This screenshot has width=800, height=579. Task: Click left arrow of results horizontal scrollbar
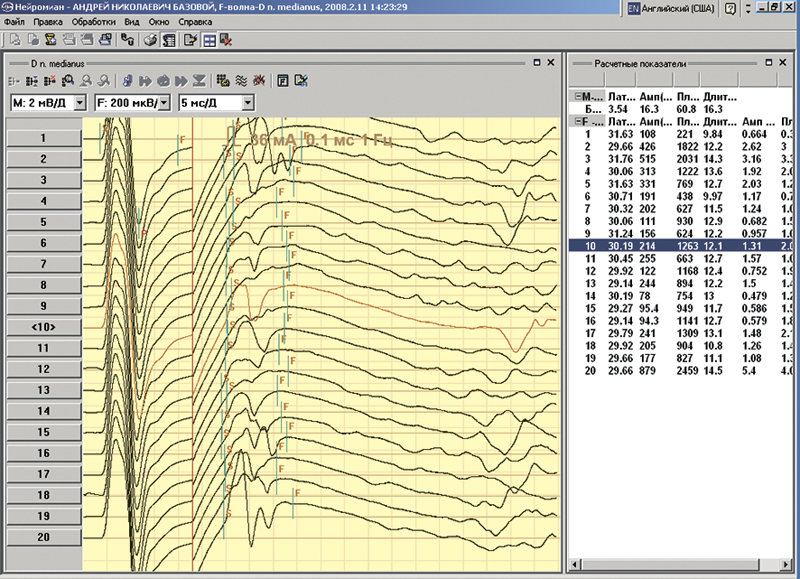[575, 564]
